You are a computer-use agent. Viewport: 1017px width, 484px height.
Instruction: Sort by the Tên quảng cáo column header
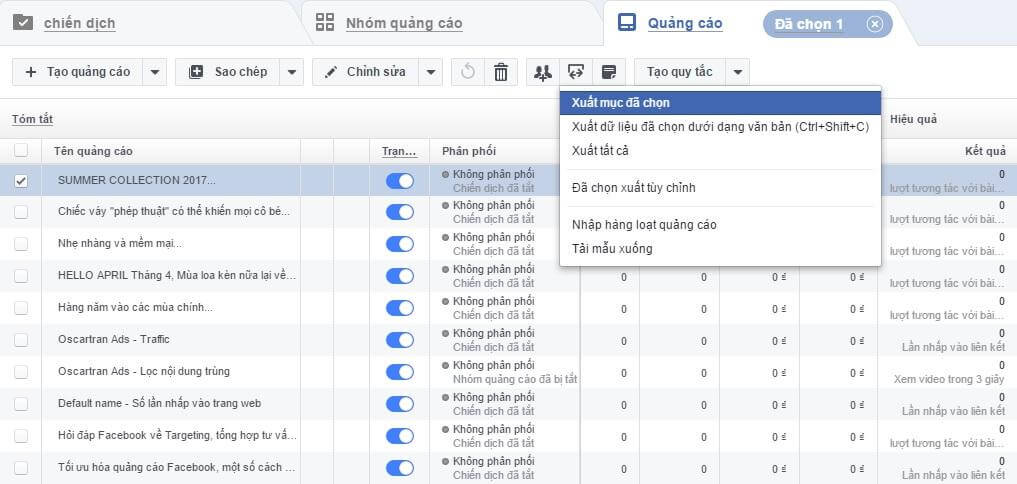coord(93,151)
